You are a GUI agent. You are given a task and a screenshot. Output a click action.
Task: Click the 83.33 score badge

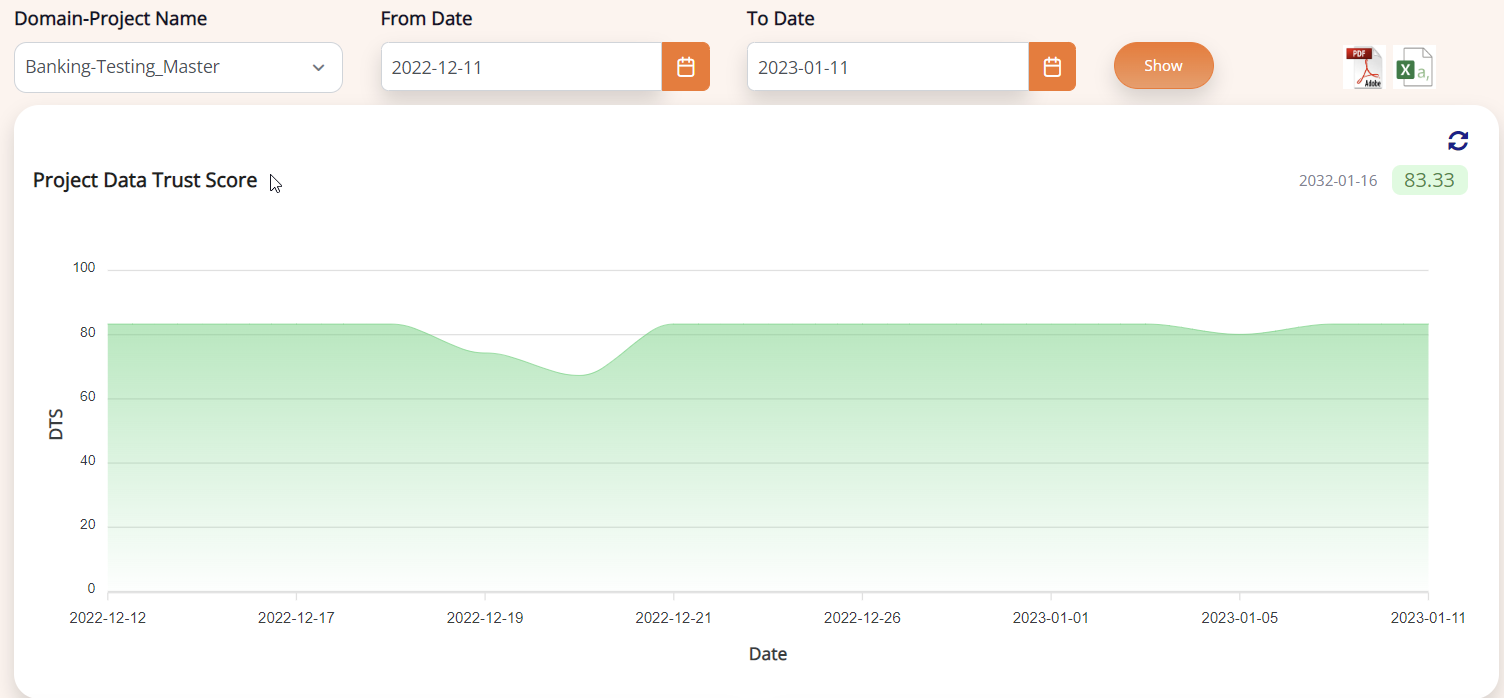coord(1429,180)
